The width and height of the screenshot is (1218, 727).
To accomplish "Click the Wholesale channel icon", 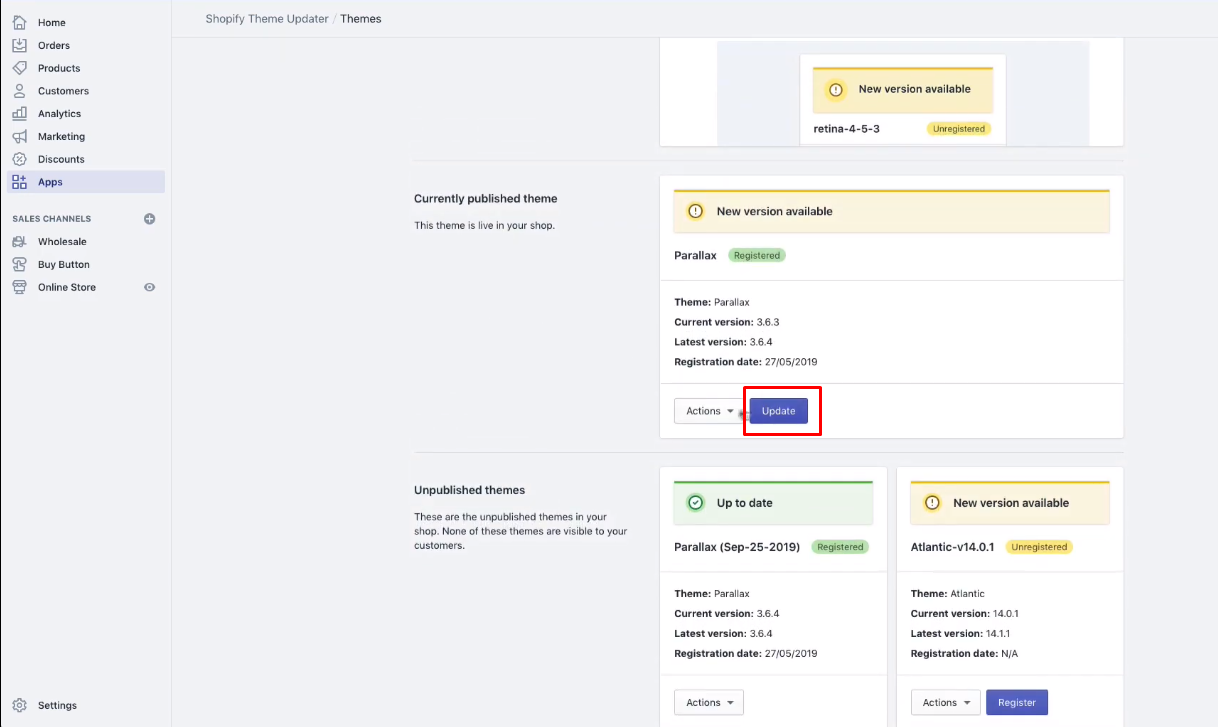I will click(x=20, y=242).
